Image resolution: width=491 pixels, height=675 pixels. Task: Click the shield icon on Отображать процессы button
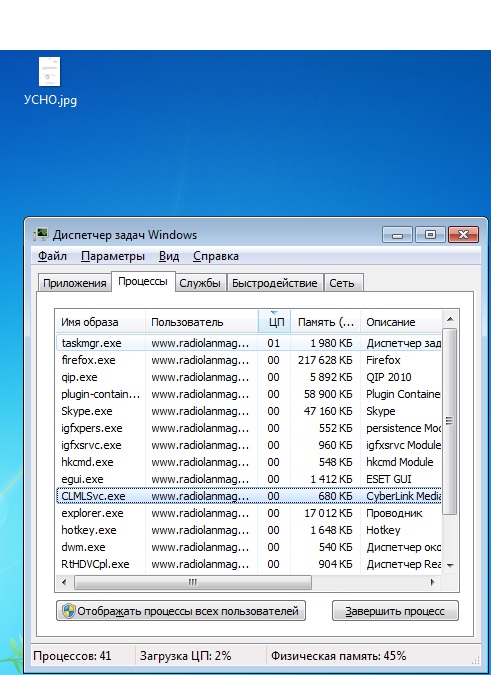[x=68, y=611]
